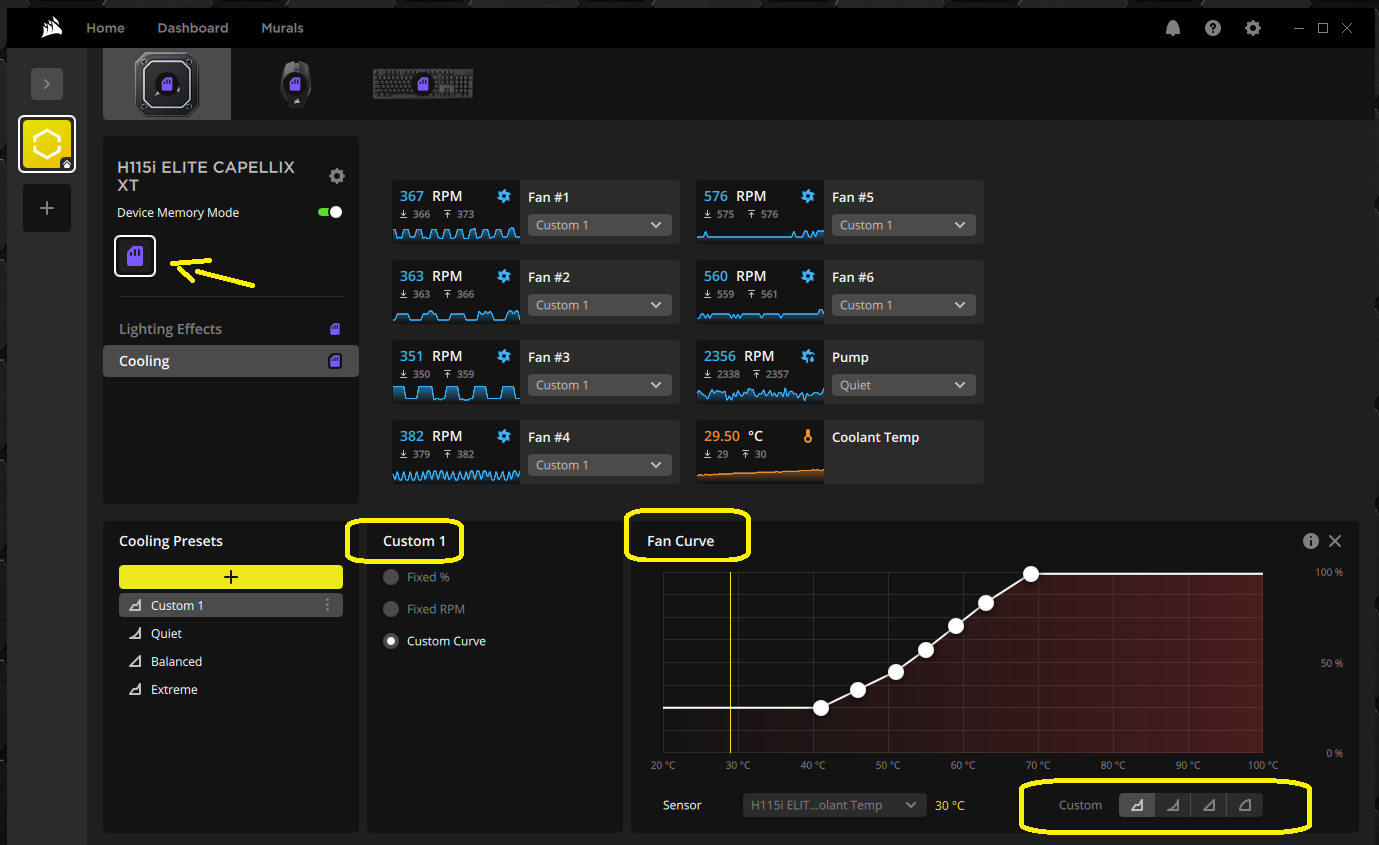This screenshot has width=1379, height=845.
Task: Apply the second curve shape preset
Action: coord(1173,805)
